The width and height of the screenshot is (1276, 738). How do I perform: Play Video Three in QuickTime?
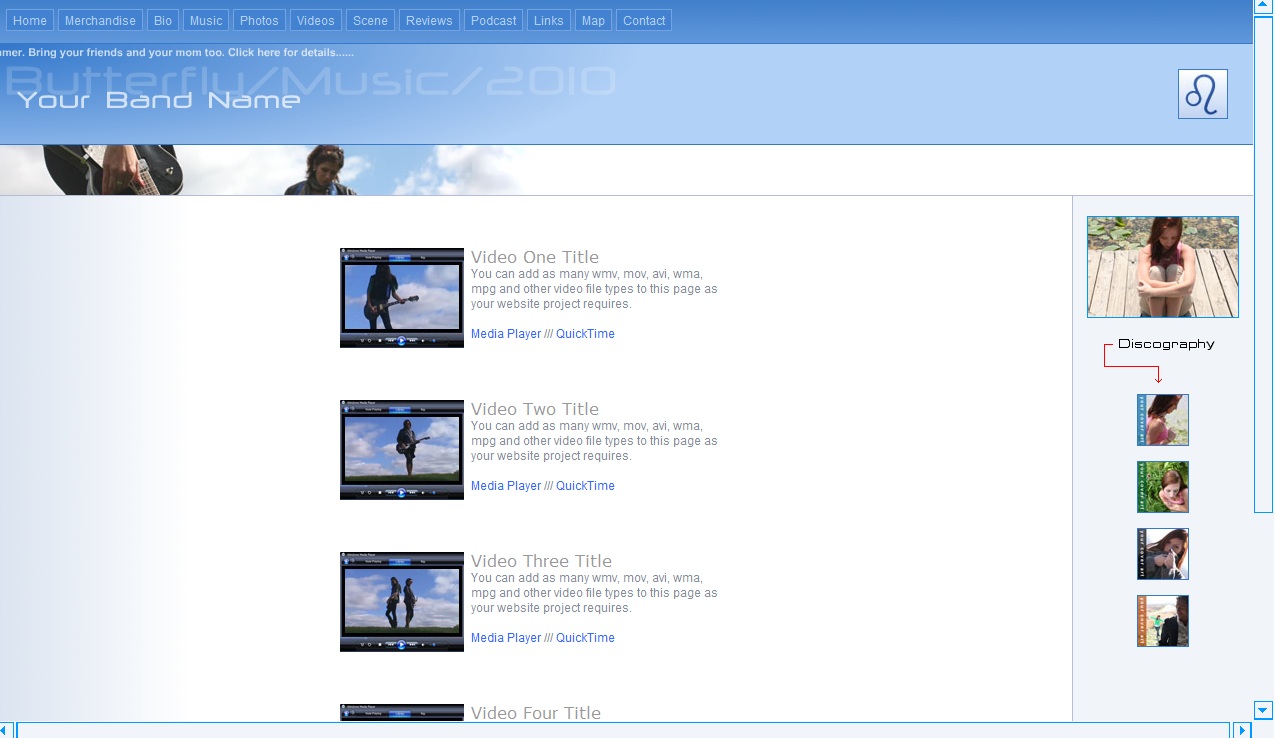pos(585,638)
